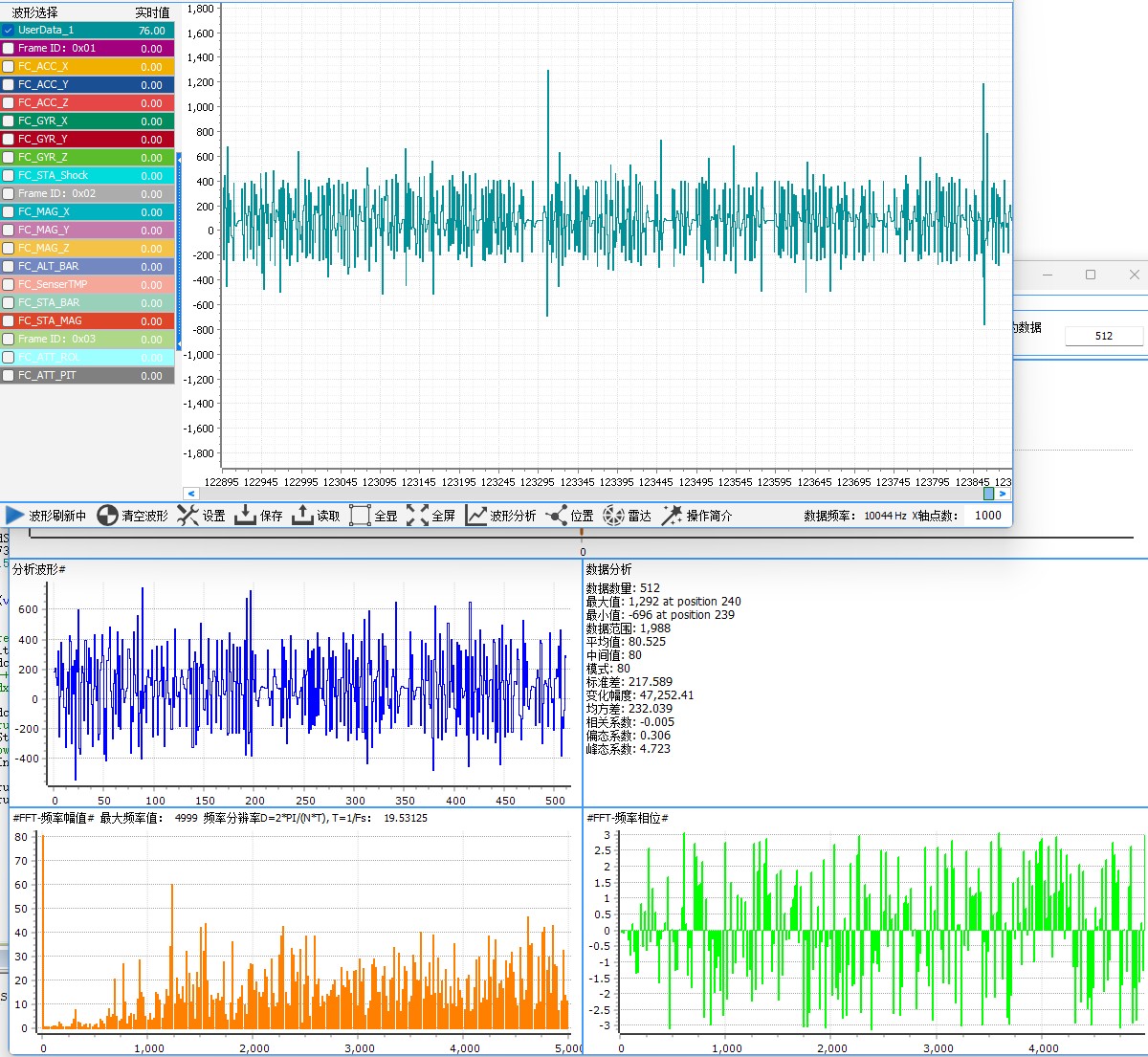Open the 位置 position tool
The height and width of the screenshot is (1057, 1148).
coord(557,516)
